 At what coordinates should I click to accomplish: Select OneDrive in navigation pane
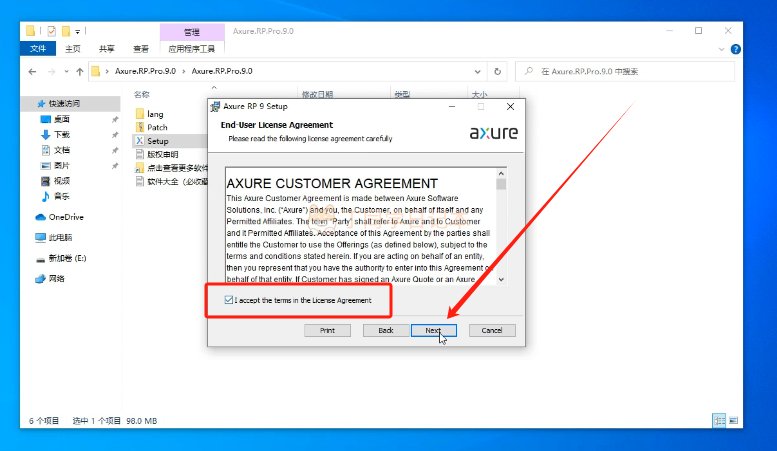(66, 217)
